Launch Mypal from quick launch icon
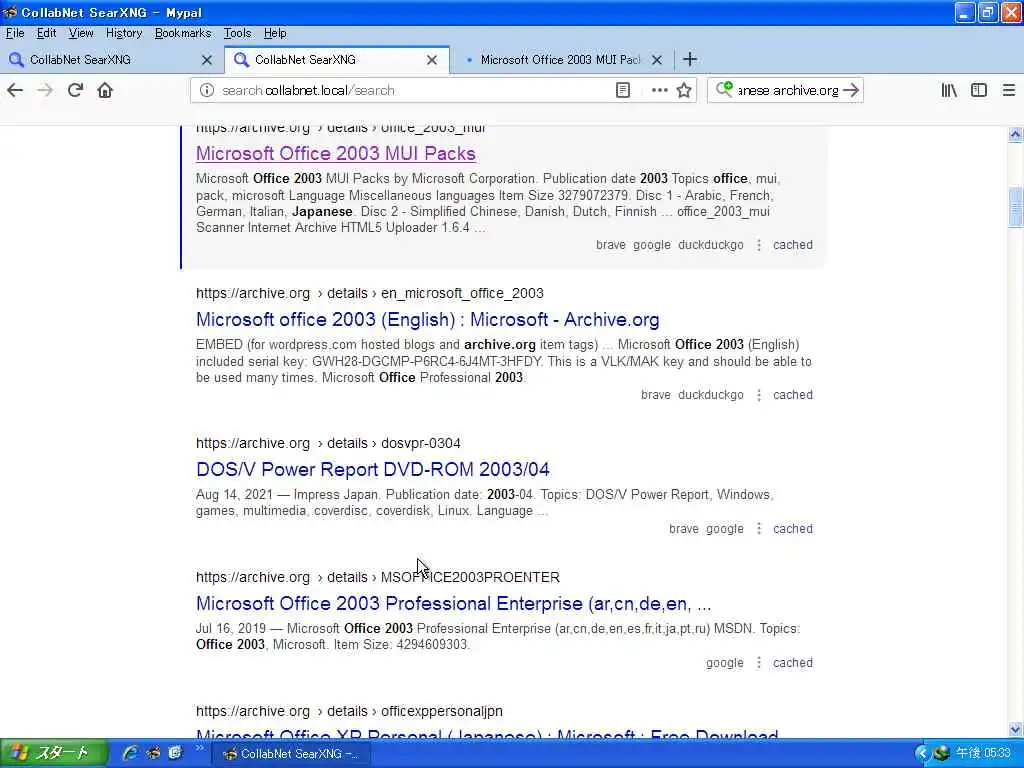Viewport: 1024px width, 768px height. tap(153, 753)
